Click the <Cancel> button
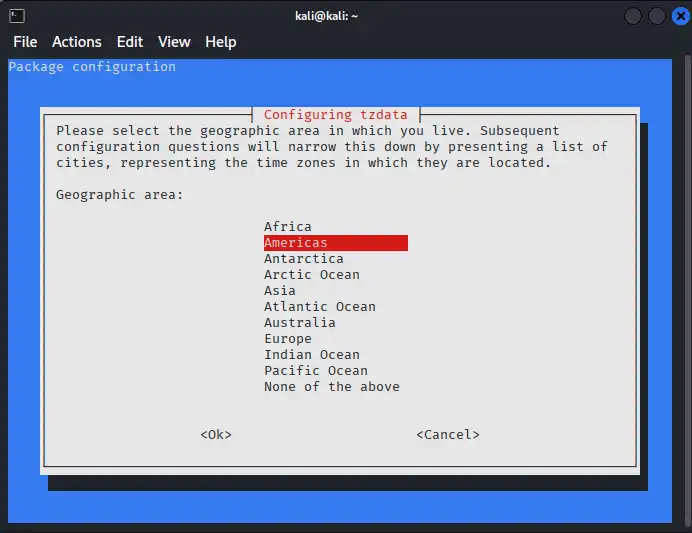Viewport: 692px width, 533px height. coord(448,435)
